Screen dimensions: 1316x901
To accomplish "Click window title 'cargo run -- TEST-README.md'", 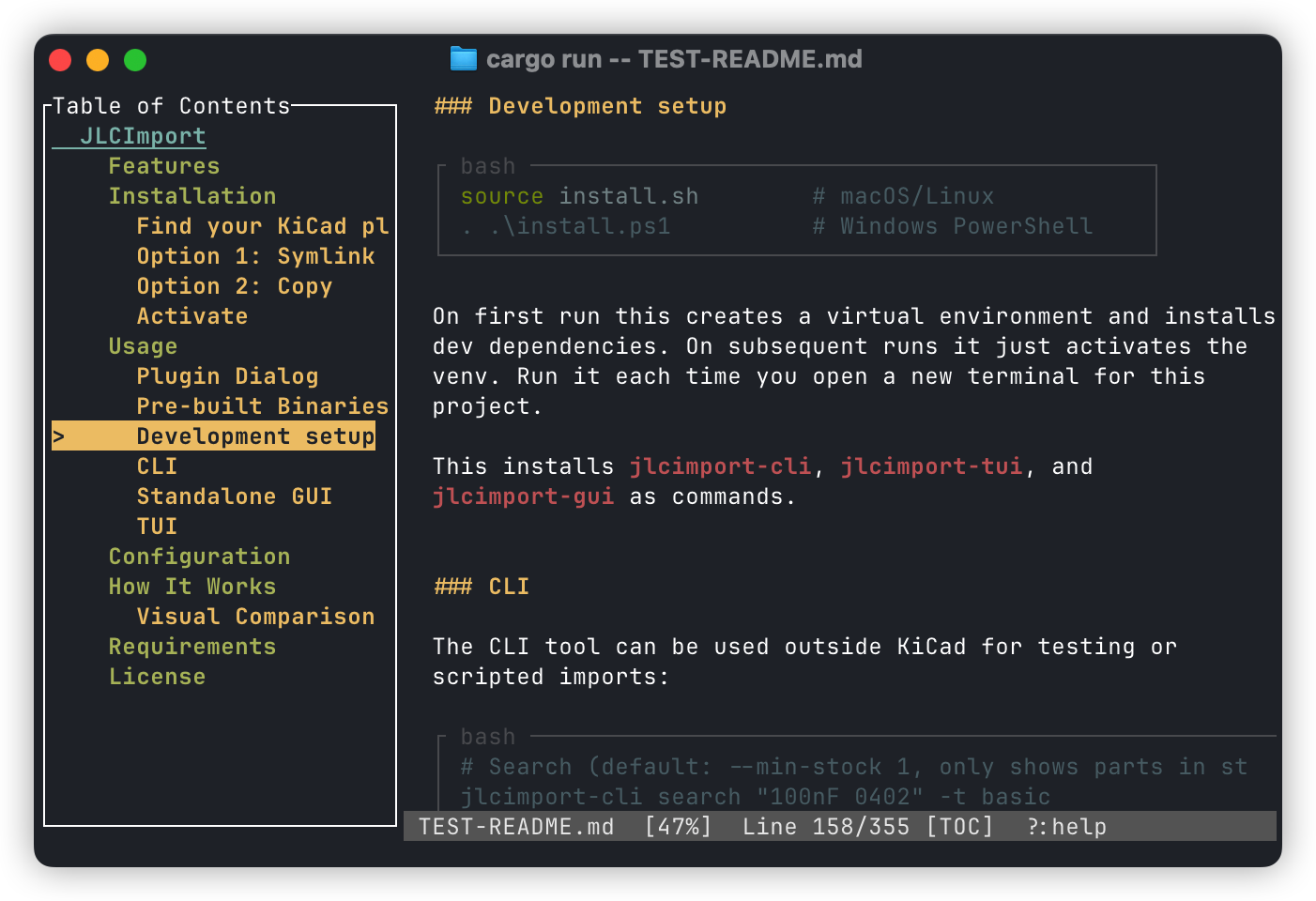I will [x=674, y=59].
